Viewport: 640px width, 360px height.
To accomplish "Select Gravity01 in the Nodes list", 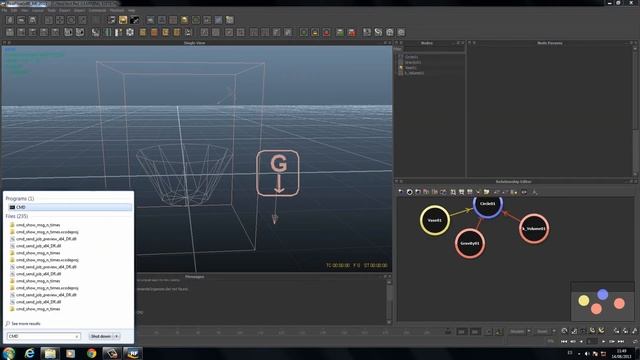I will [412, 62].
